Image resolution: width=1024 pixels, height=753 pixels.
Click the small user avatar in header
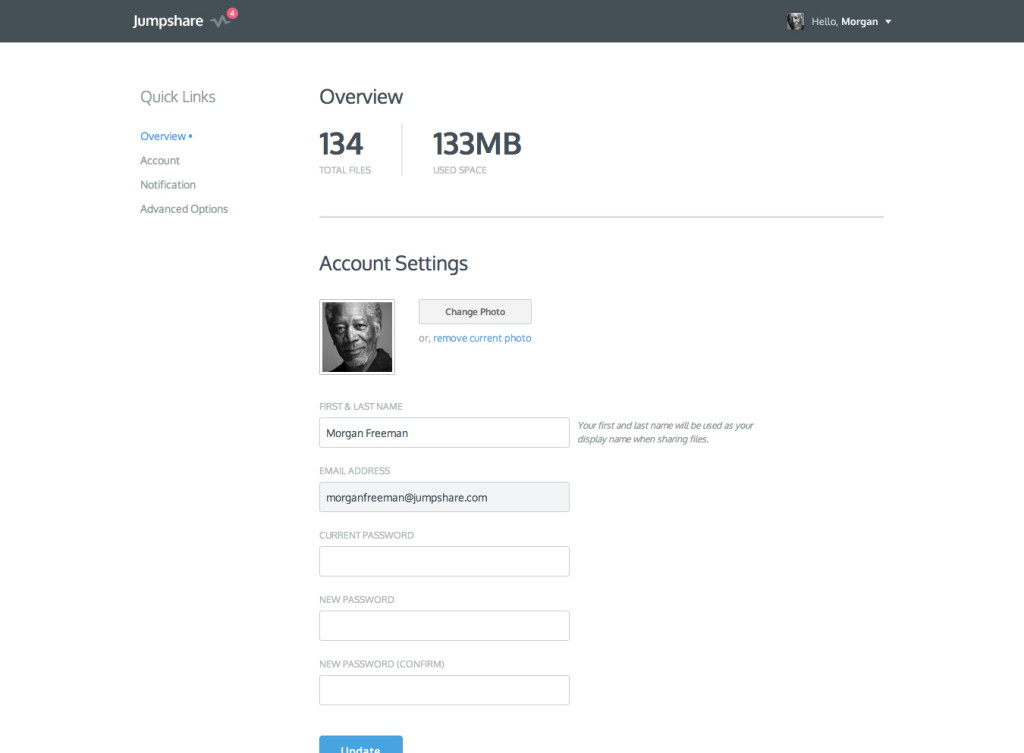(795, 21)
